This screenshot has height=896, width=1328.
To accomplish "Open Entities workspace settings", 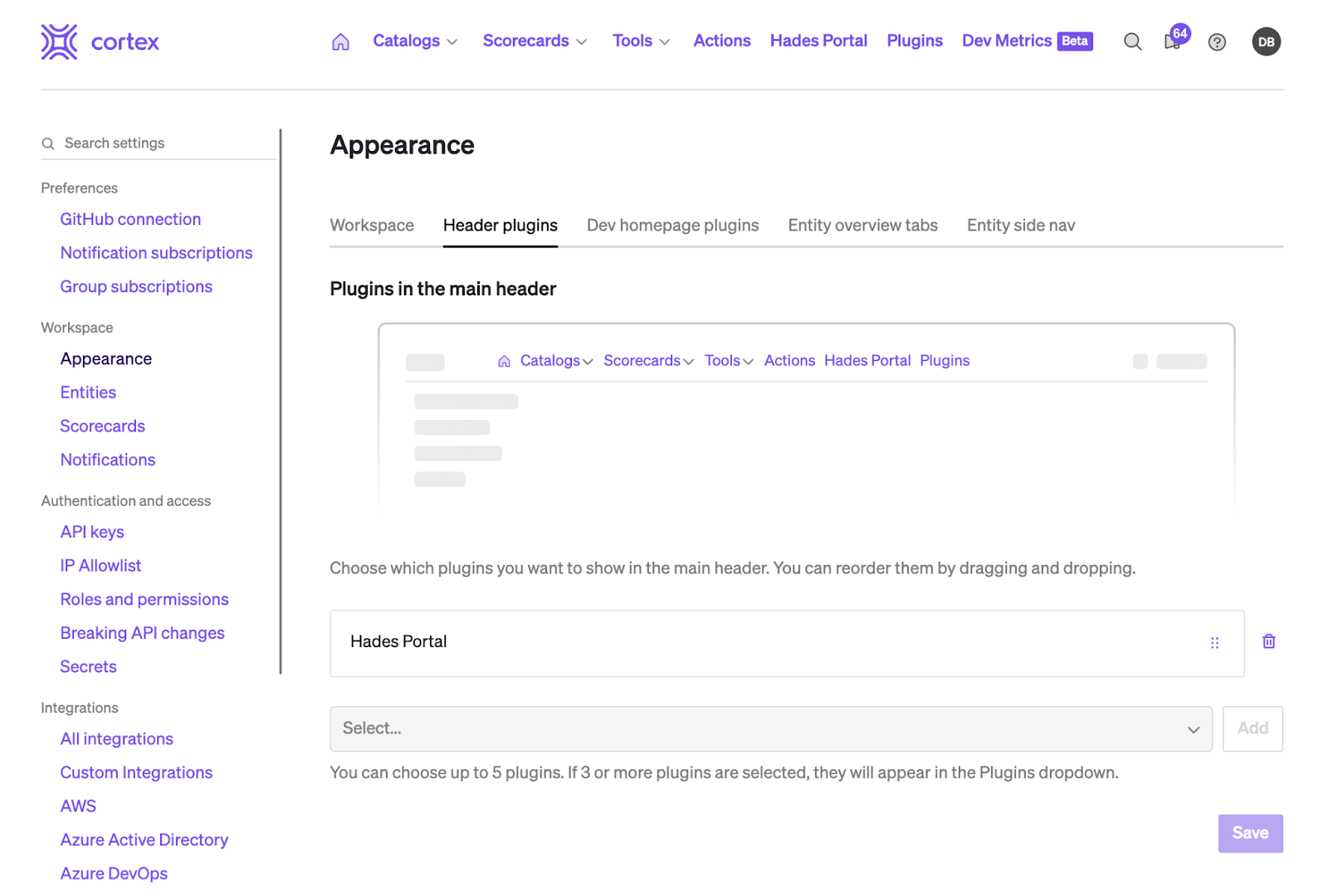I will click(88, 392).
